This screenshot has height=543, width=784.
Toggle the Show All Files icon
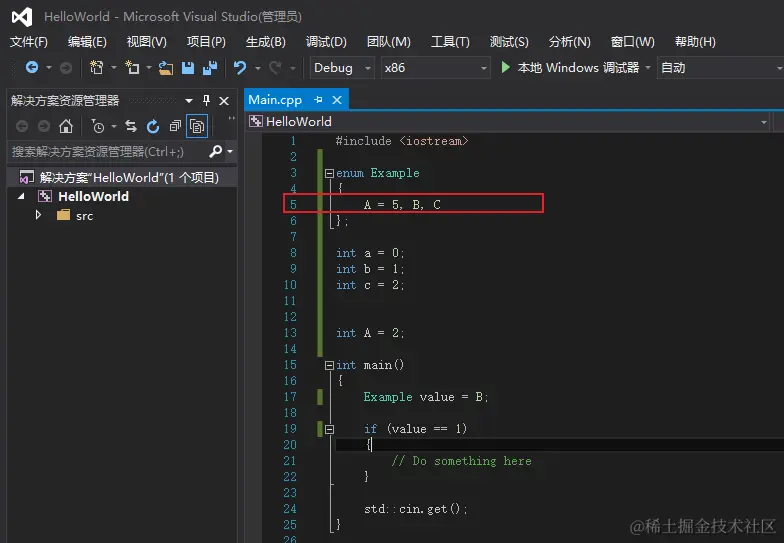coord(197,126)
